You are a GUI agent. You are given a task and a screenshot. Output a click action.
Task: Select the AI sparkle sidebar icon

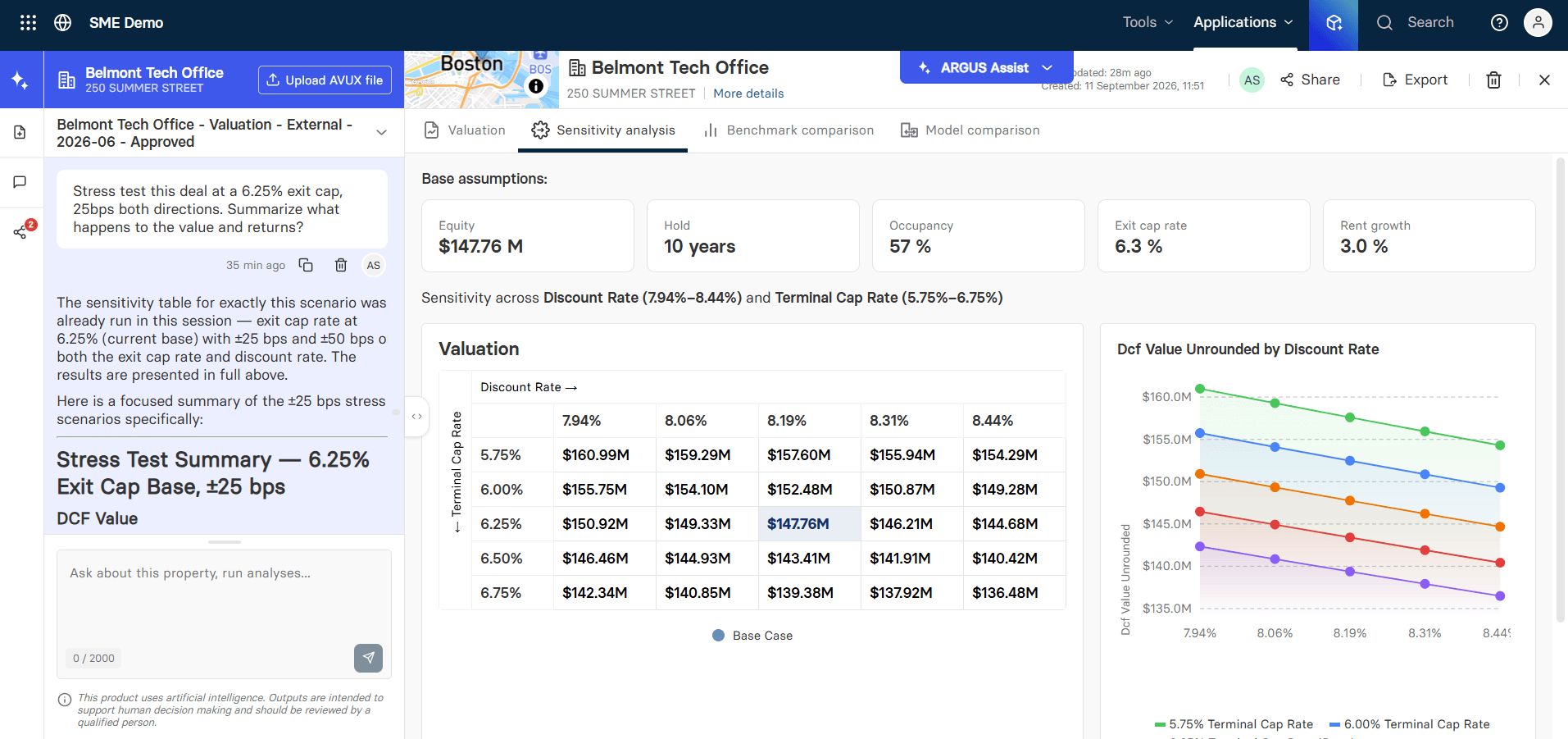(x=20, y=80)
